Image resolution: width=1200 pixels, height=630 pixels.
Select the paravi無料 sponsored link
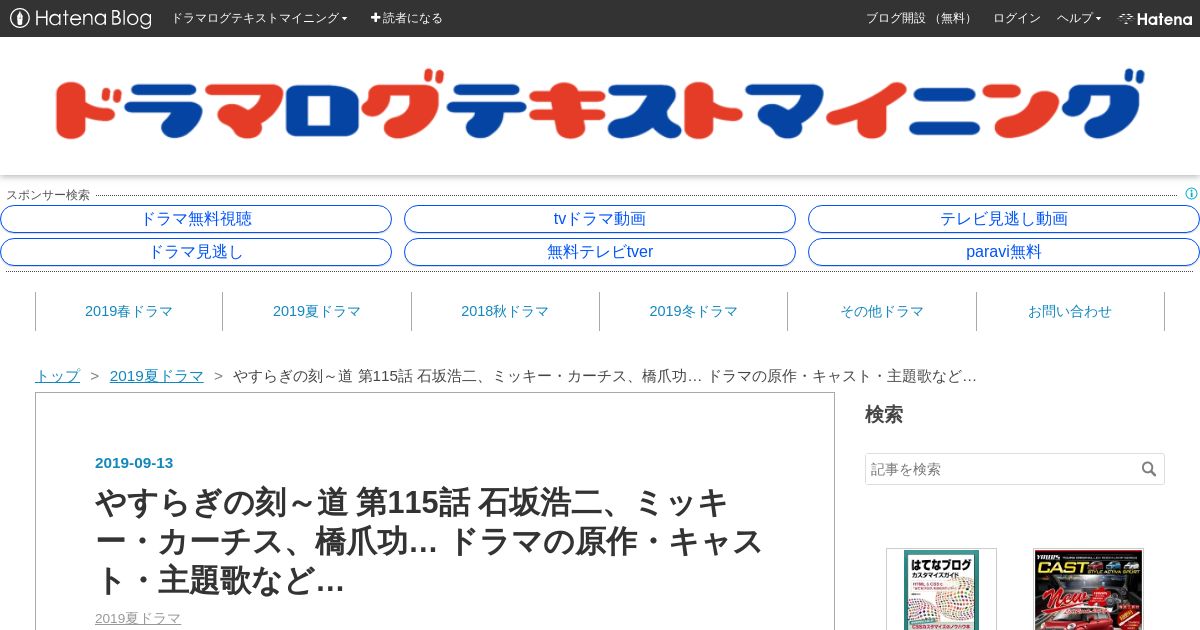tap(1004, 252)
